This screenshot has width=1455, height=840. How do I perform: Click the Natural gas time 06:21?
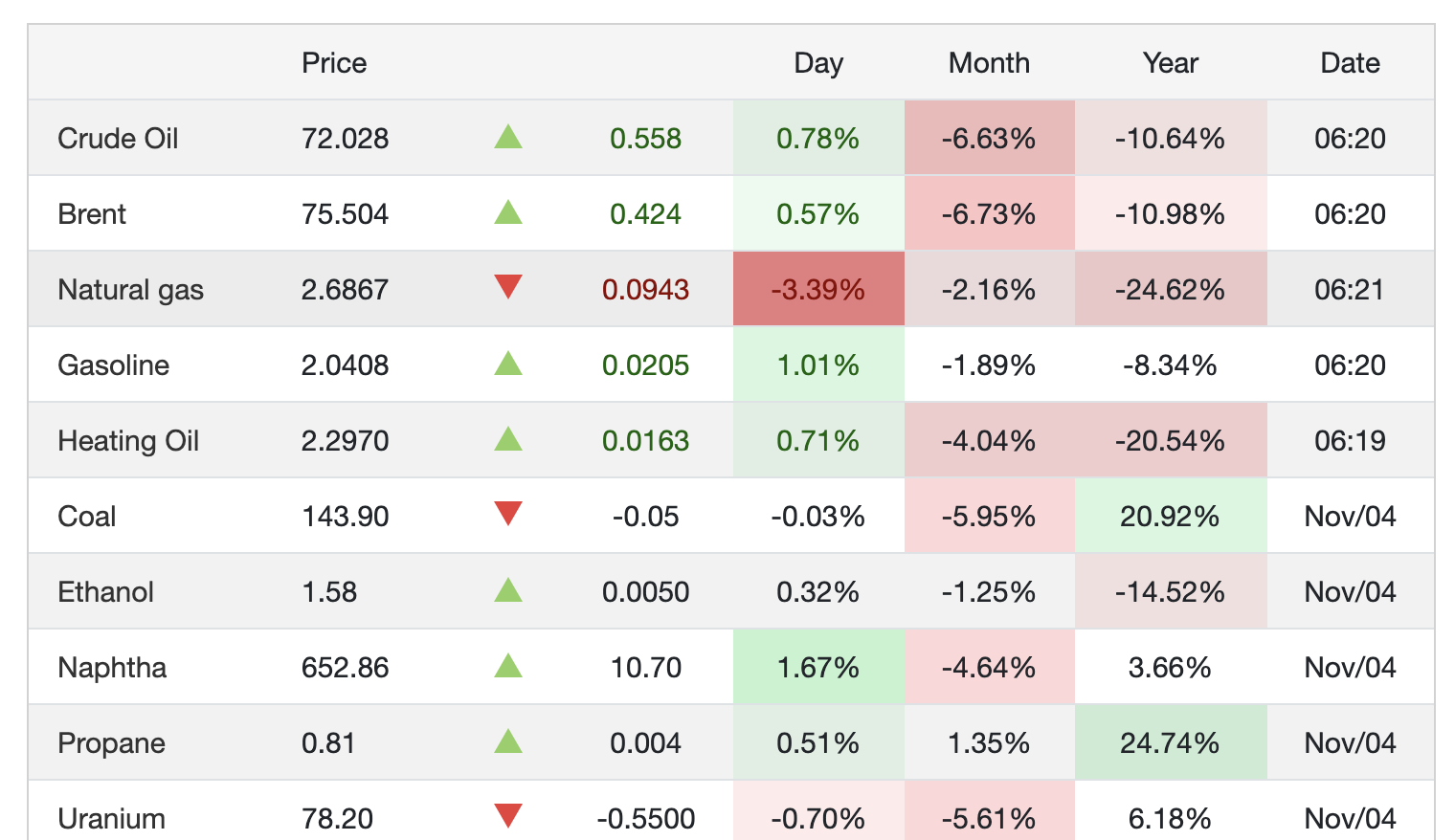coord(1350,290)
